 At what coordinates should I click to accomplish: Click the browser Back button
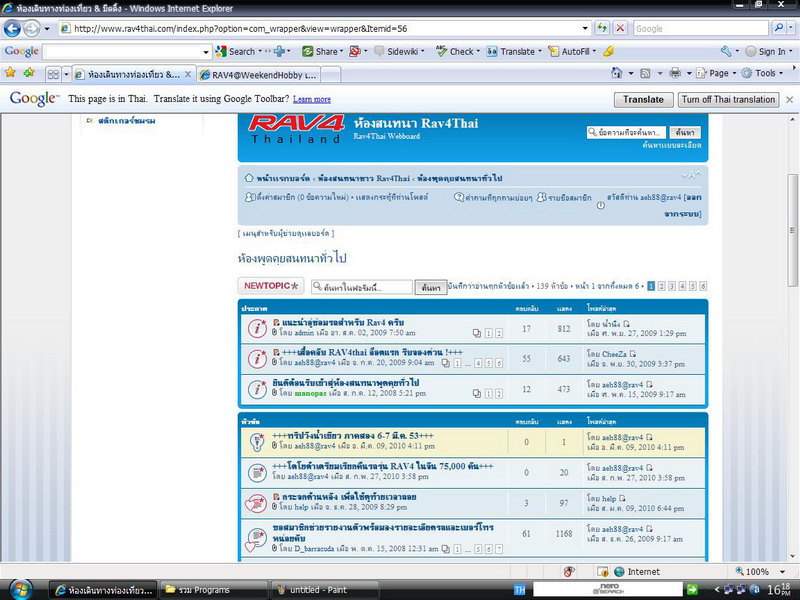pyautogui.click(x=14, y=29)
